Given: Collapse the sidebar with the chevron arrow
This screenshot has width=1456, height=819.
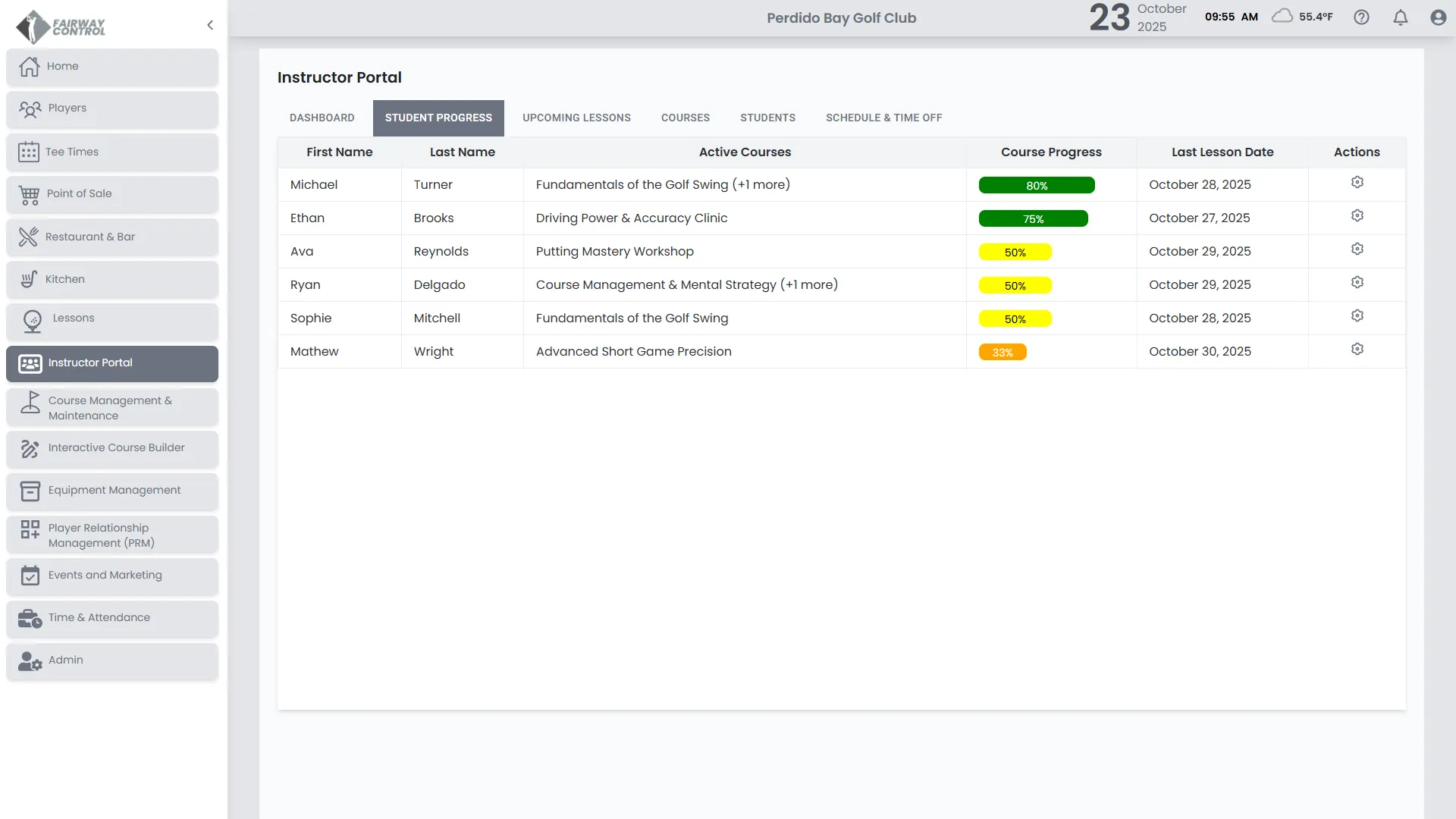Looking at the screenshot, I should pos(210,25).
